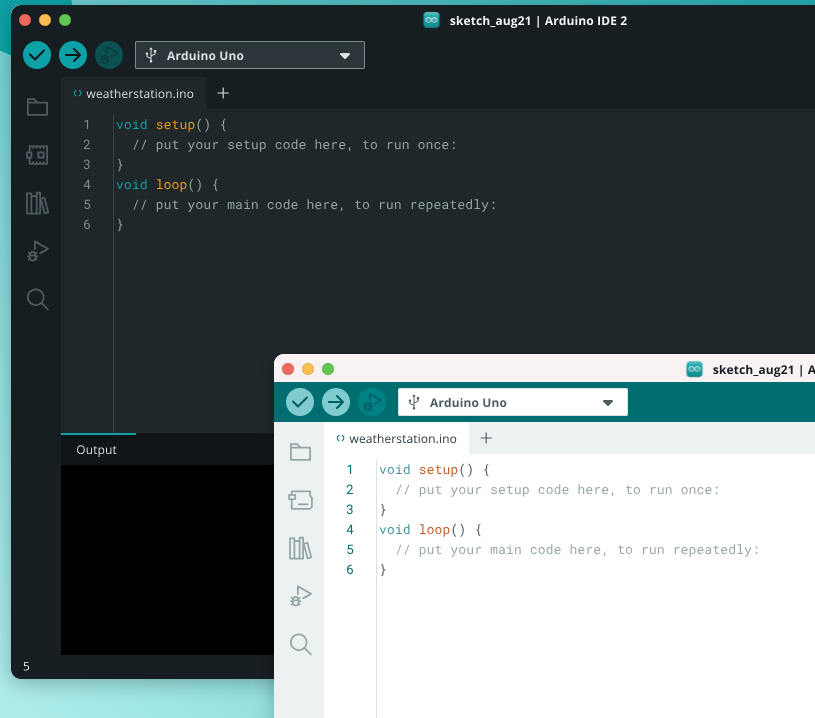Open Search panel in dark sidebar

[37, 299]
